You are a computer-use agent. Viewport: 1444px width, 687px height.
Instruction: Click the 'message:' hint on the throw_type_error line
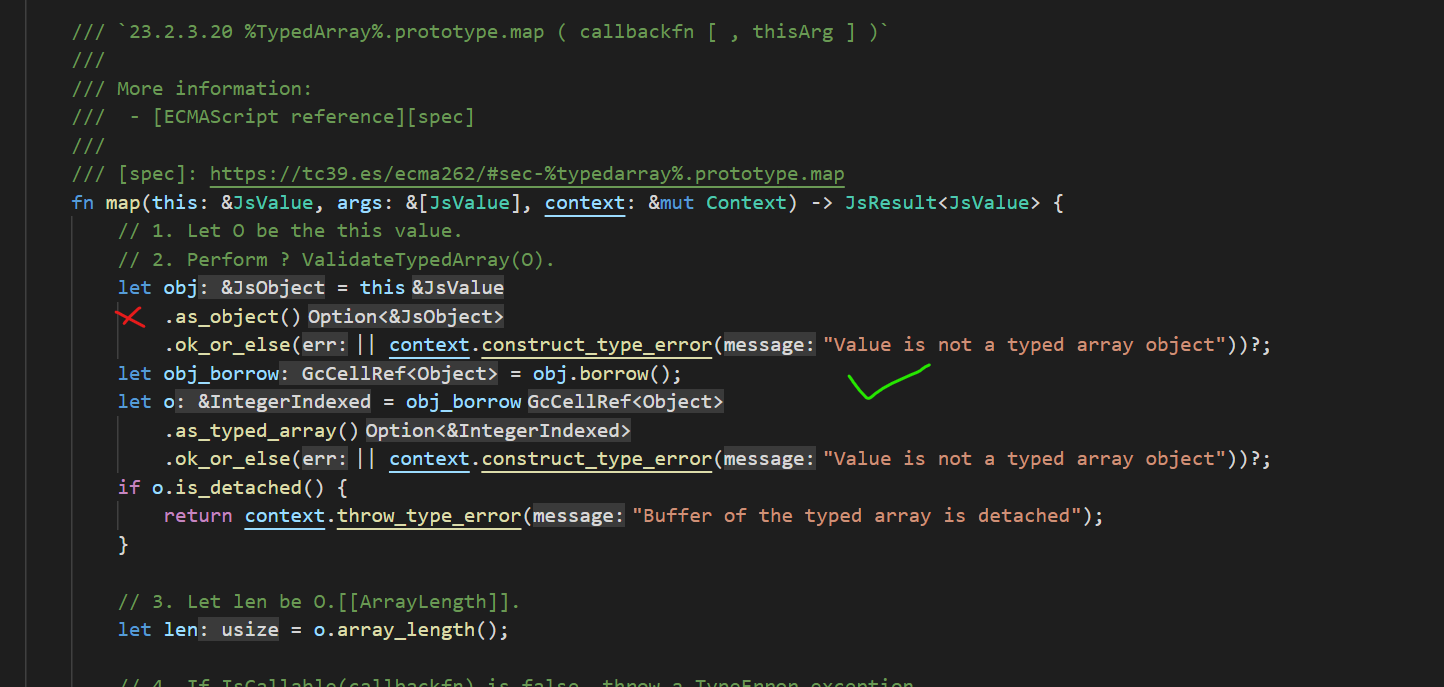click(x=579, y=516)
